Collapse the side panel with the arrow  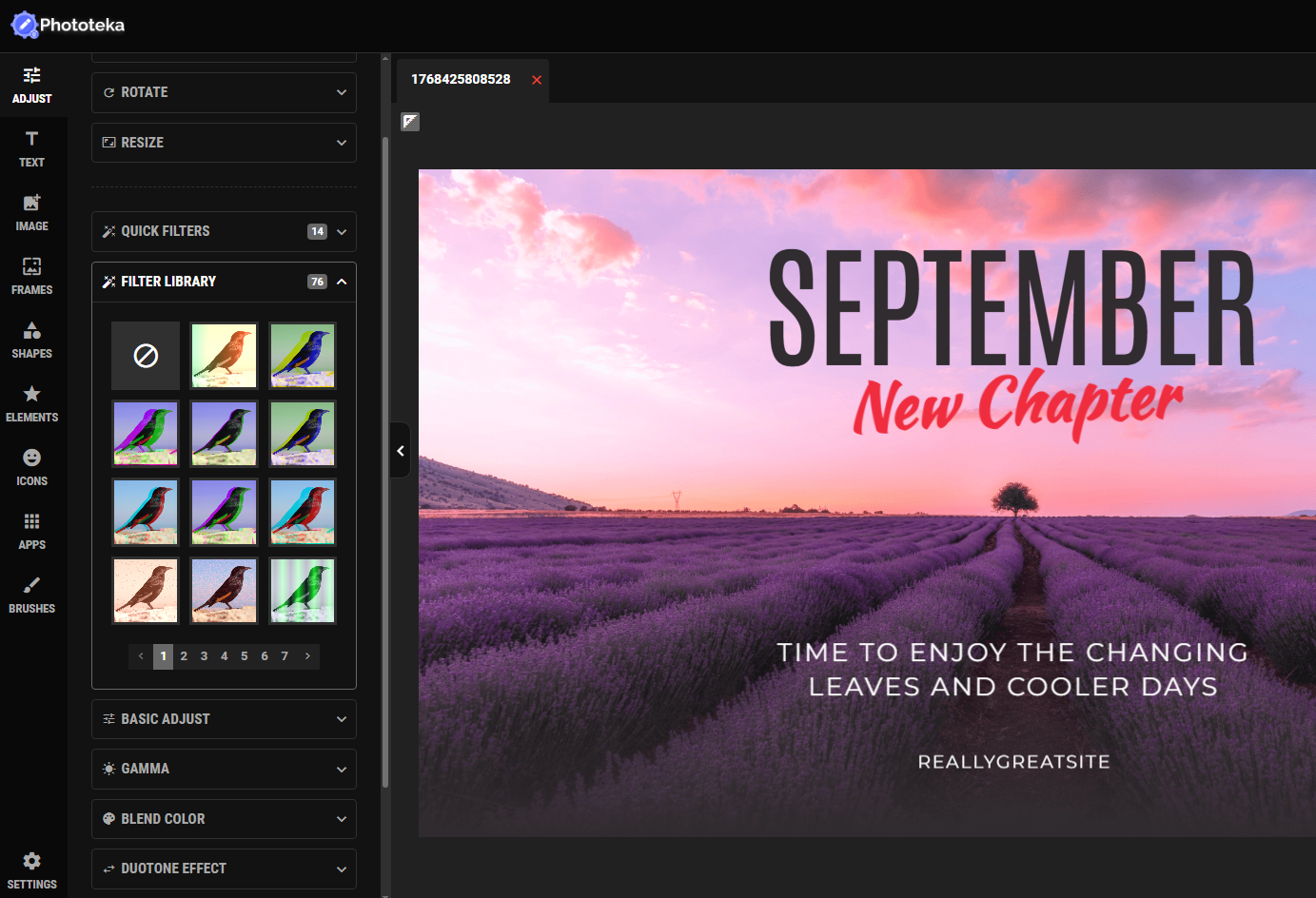coord(400,450)
